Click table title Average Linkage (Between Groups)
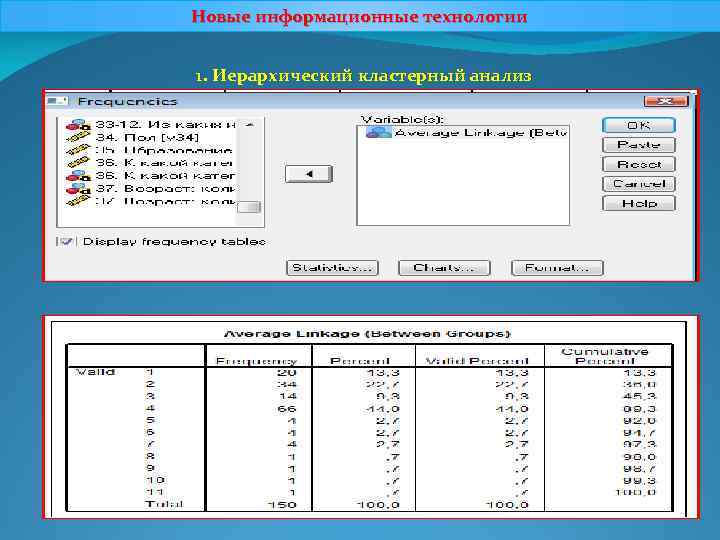The image size is (720, 540). pyautogui.click(x=367, y=334)
